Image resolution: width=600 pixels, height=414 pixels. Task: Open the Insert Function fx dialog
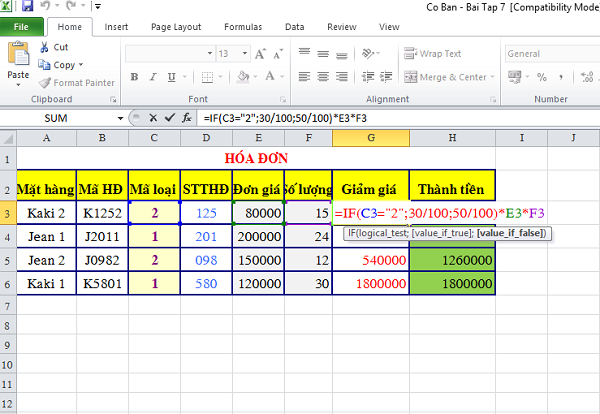tap(185, 118)
